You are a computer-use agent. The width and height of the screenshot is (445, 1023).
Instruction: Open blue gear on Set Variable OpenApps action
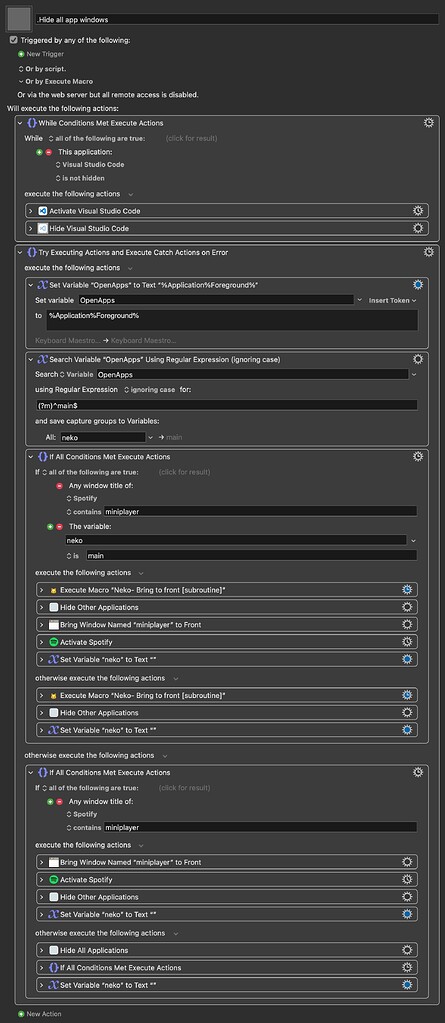pos(418,284)
